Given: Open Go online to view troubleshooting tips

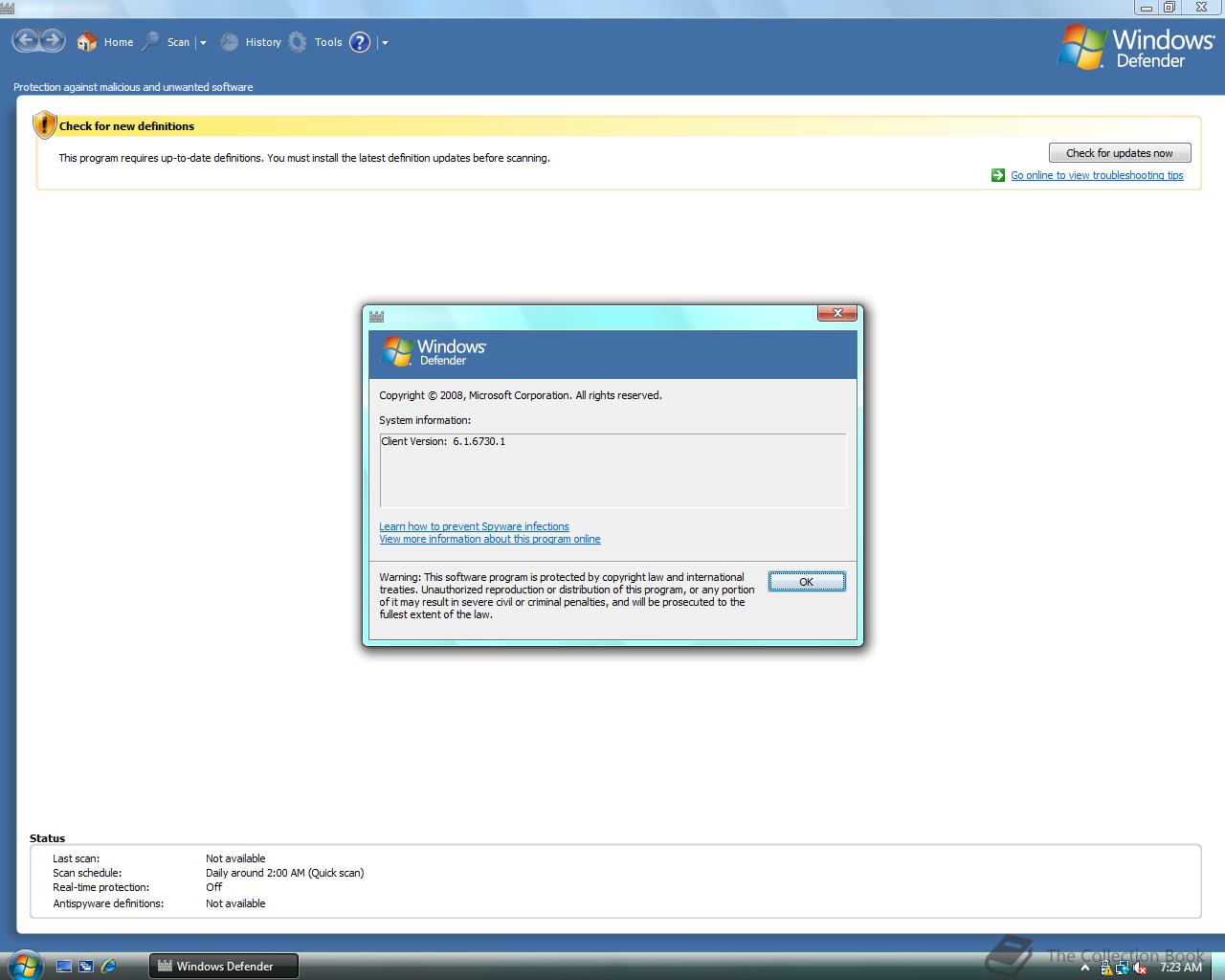Looking at the screenshot, I should coord(1097,175).
